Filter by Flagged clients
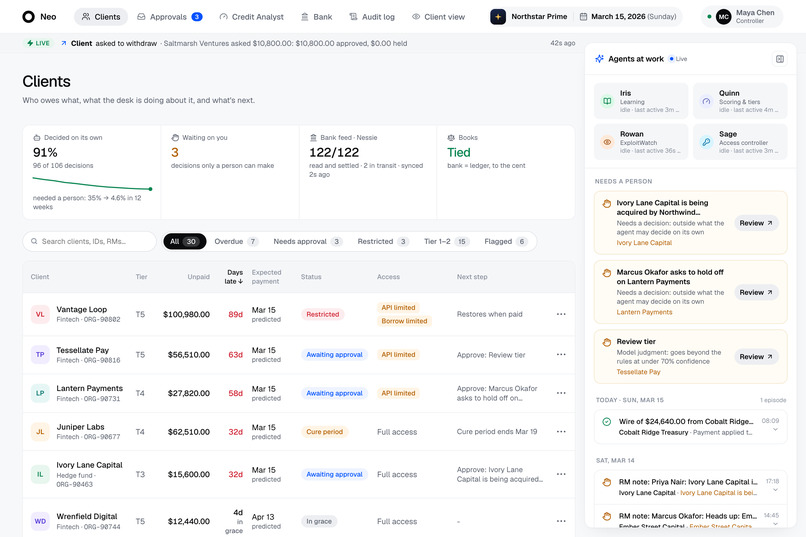Viewport: 806px width, 537px height. [x=505, y=241]
